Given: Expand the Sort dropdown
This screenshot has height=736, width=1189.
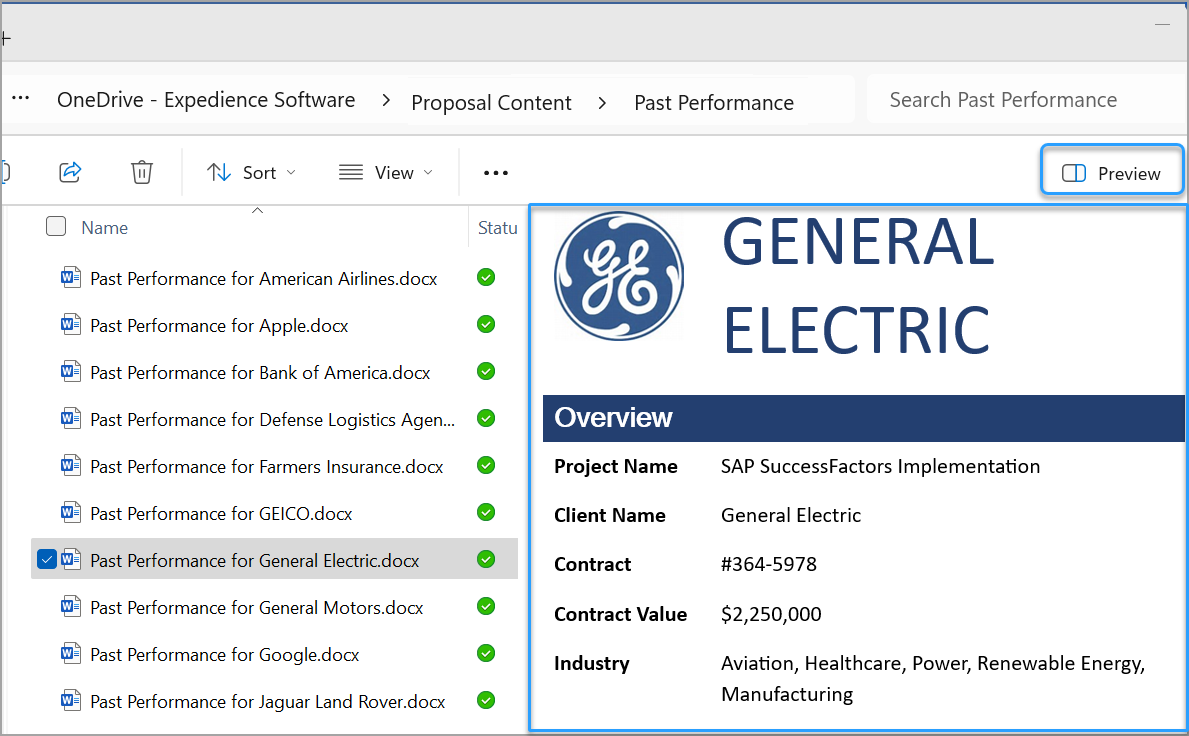Looking at the screenshot, I should [251, 173].
